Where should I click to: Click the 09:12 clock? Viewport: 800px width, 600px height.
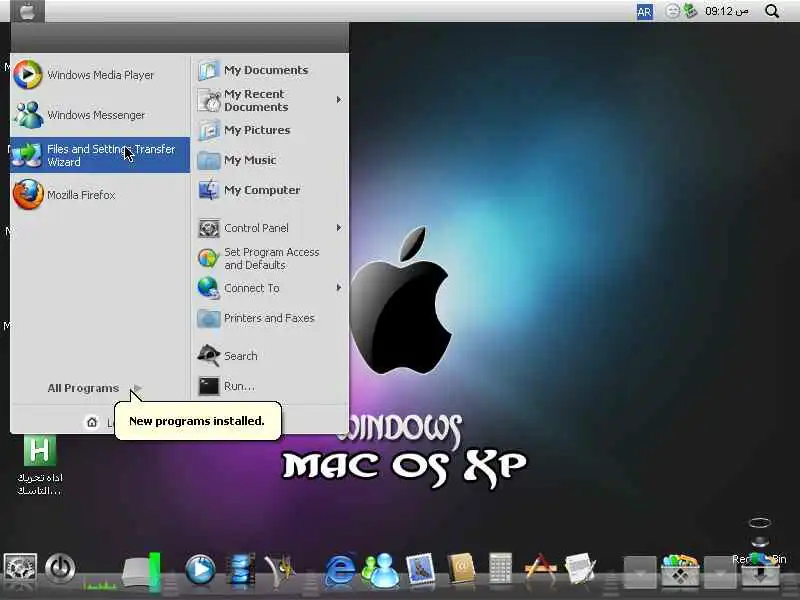(x=727, y=11)
